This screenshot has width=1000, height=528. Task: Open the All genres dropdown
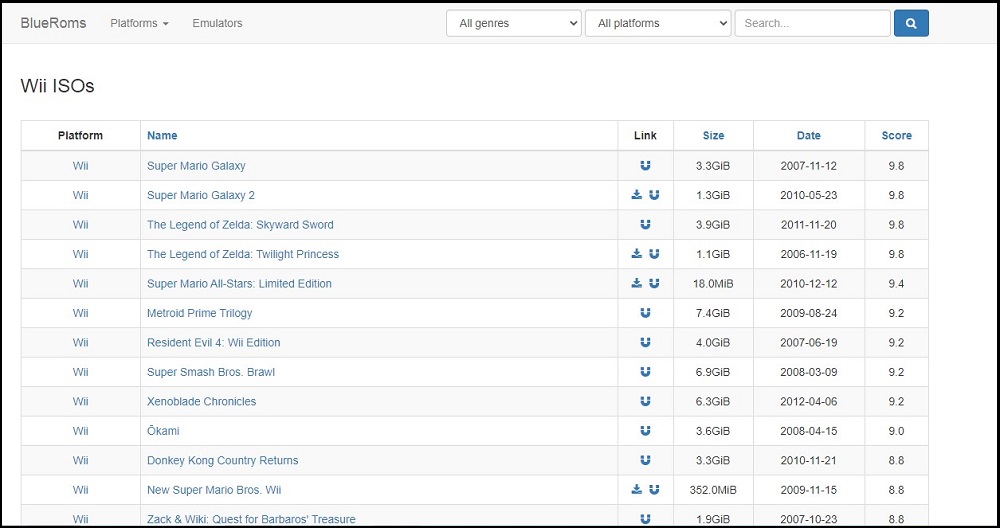513,23
